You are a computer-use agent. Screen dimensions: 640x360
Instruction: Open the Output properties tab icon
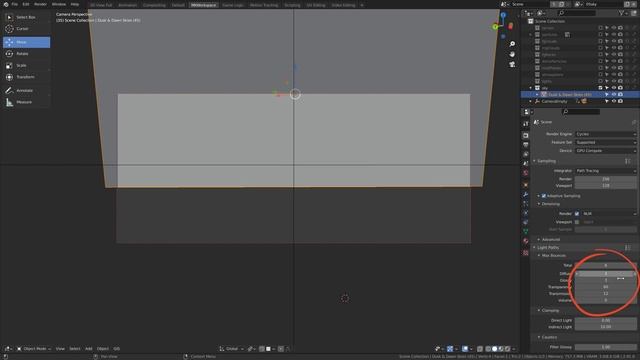[x=526, y=144]
